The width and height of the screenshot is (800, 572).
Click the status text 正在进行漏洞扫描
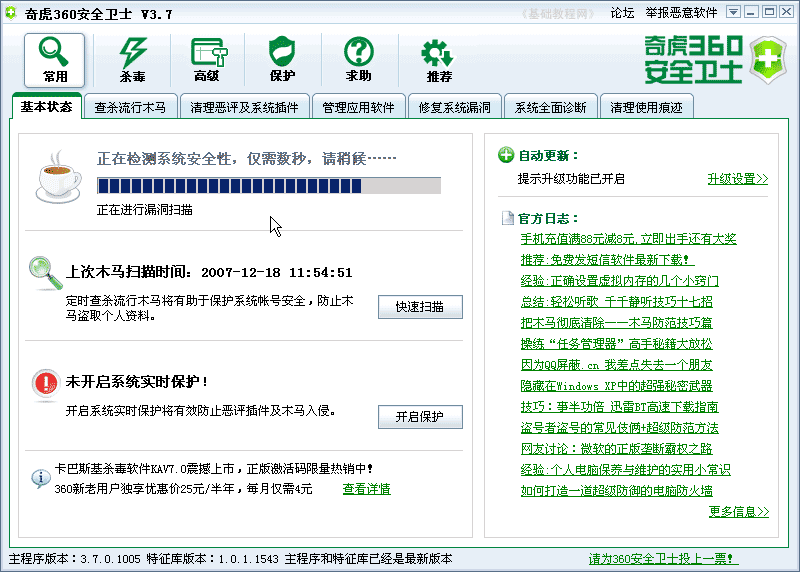pos(144,210)
